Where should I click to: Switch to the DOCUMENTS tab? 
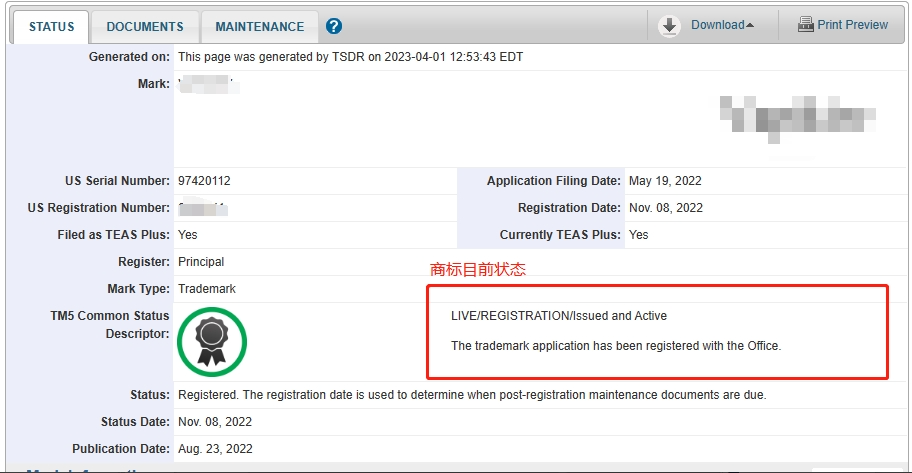[145, 27]
